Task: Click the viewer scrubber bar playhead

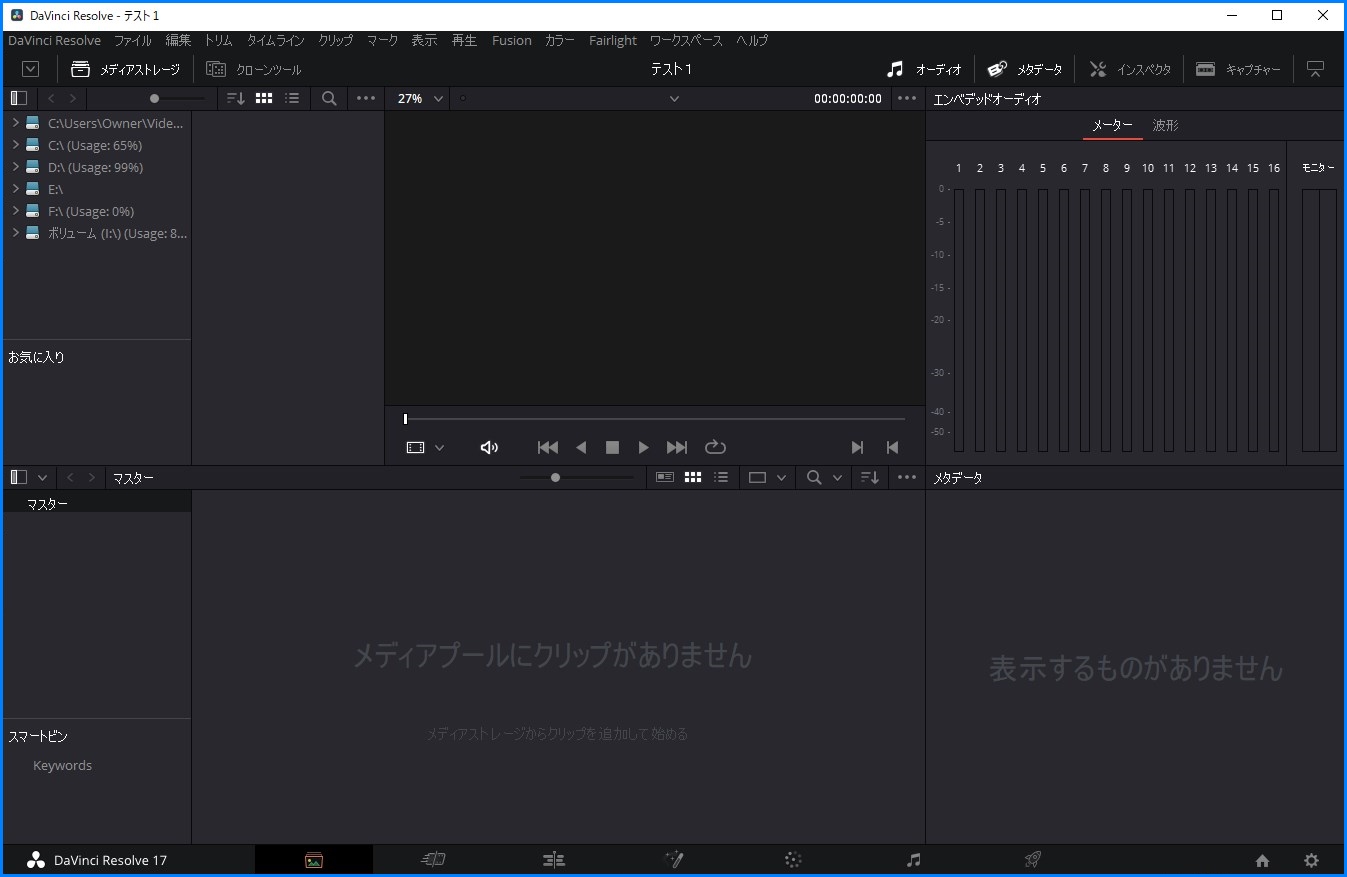Action: [405, 419]
